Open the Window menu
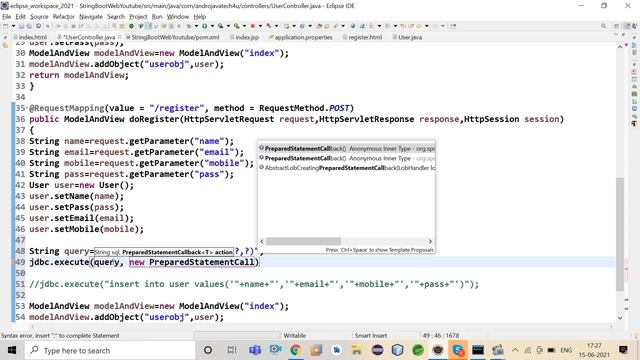640x360 pixels. point(178,17)
